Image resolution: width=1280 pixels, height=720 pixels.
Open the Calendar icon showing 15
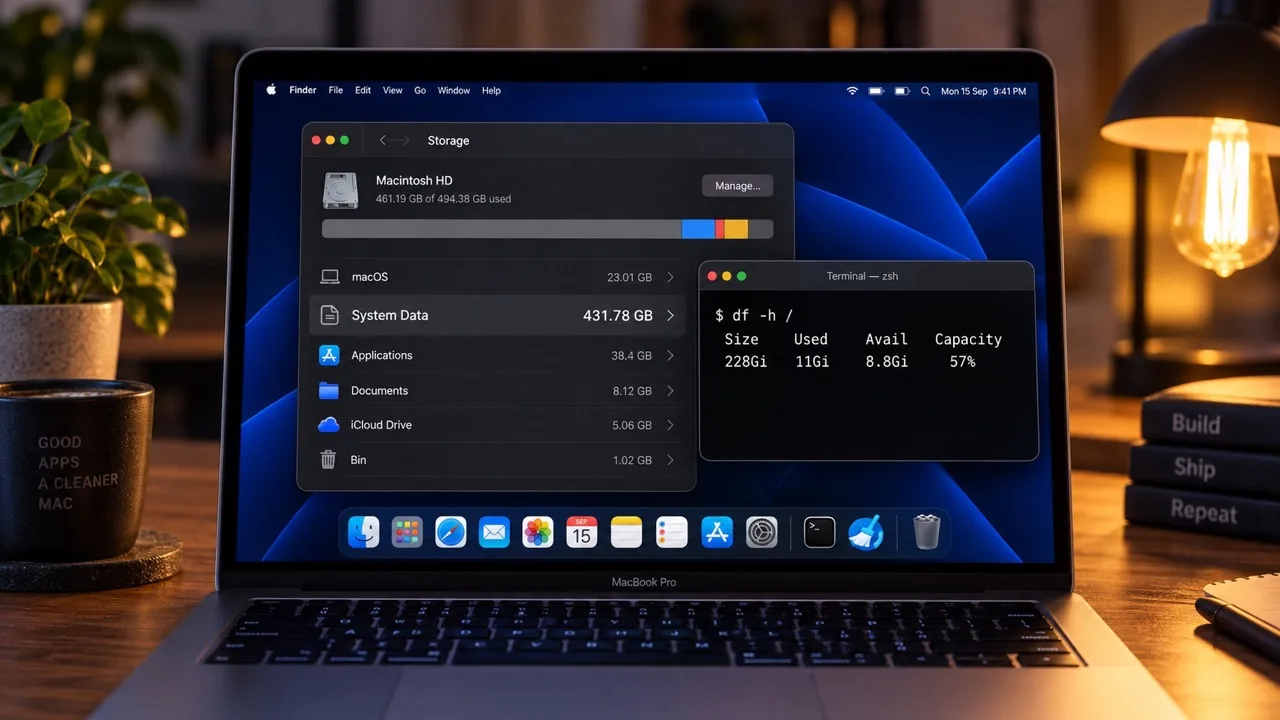(x=581, y=532)
